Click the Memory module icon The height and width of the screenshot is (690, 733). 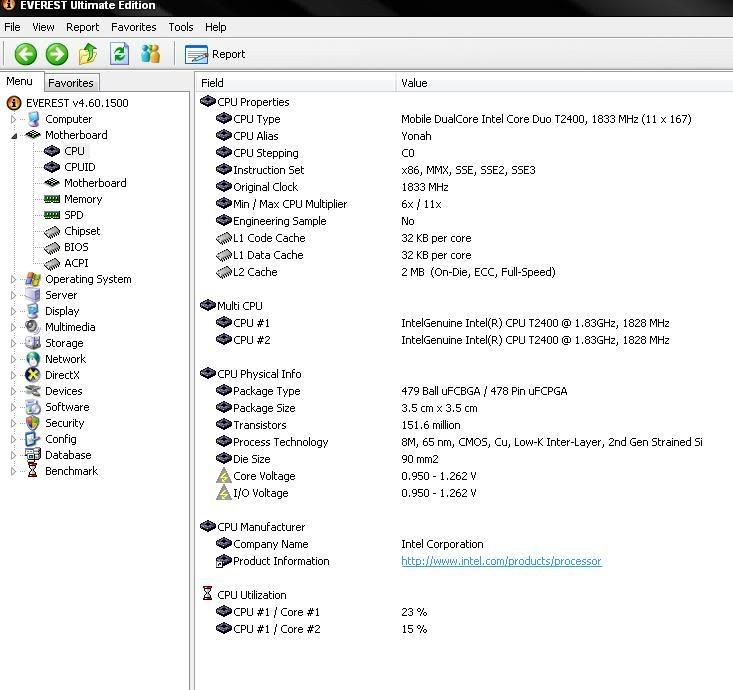click(52, 199)
